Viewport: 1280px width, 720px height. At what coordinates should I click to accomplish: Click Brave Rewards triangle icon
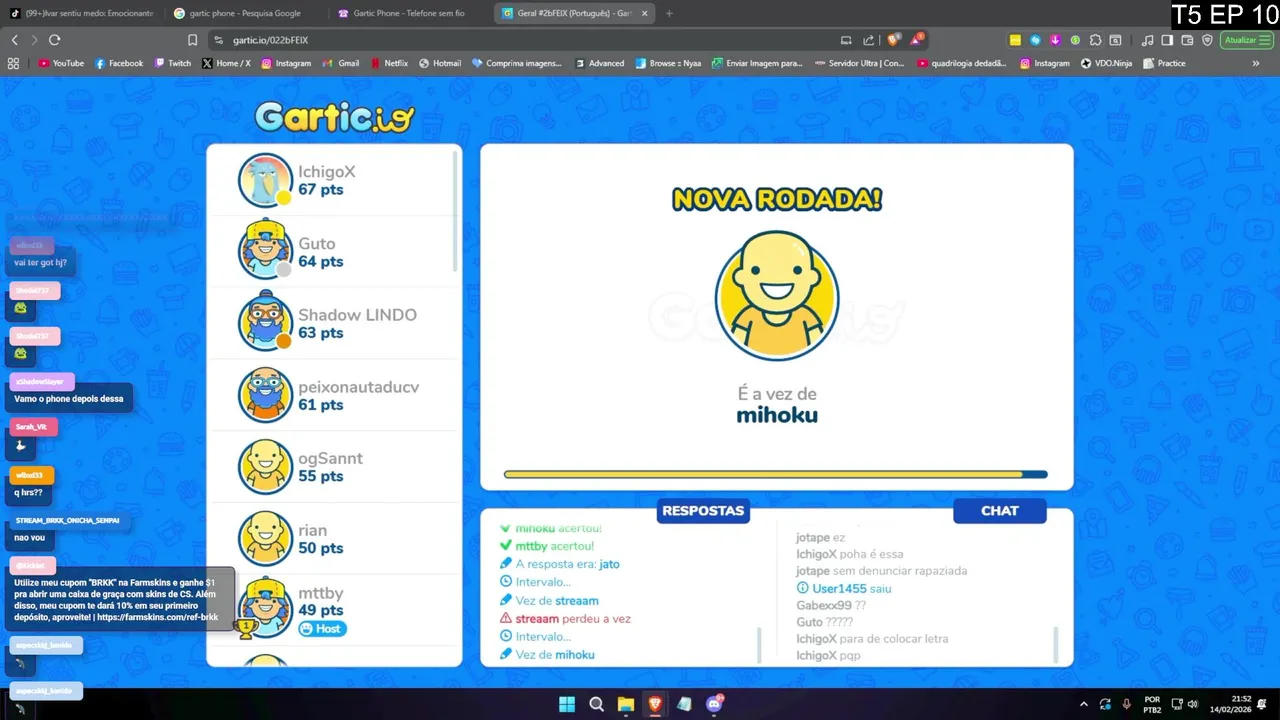click(x=916, y=40)
